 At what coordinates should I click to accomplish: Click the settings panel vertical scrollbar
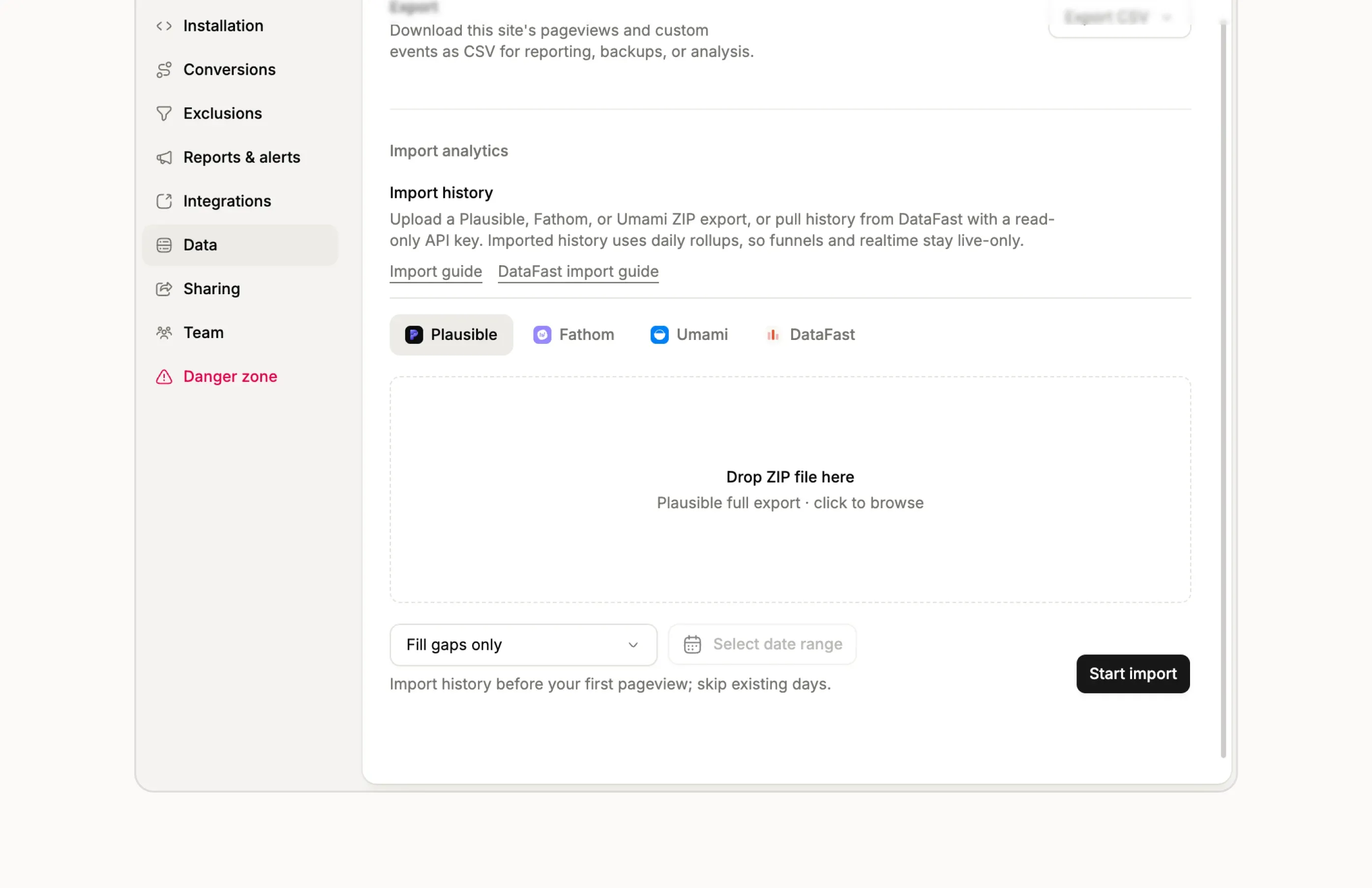coord(1223,389)
